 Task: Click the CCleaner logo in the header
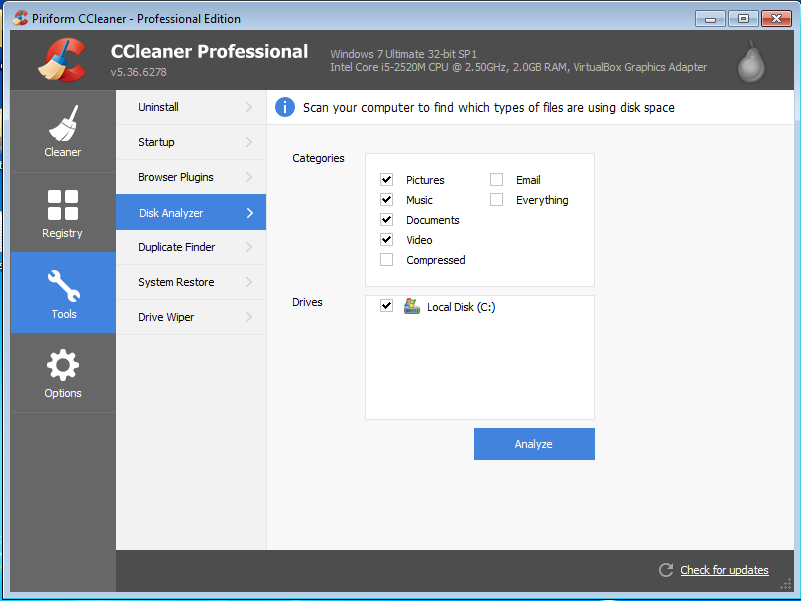(62, 59)
